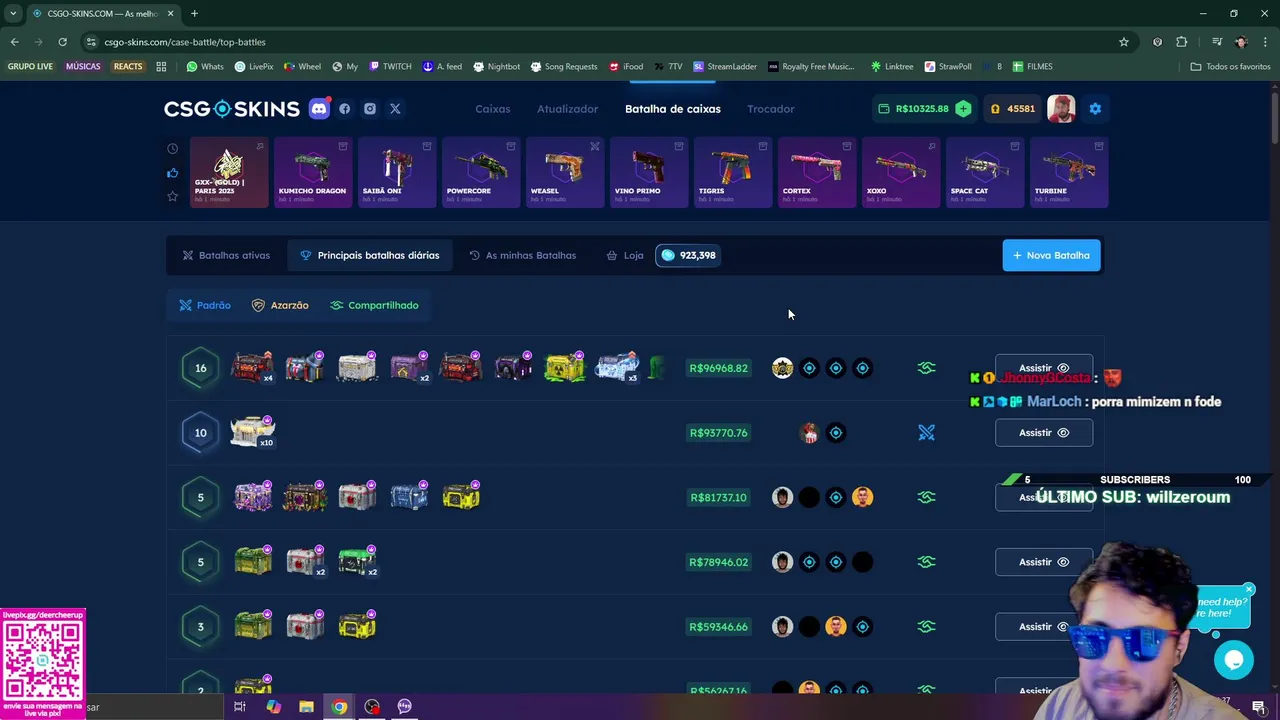Open the Paris 2023 gold drop card
The height and width of the screenshot is (720, 1280).
pos(229,173)
